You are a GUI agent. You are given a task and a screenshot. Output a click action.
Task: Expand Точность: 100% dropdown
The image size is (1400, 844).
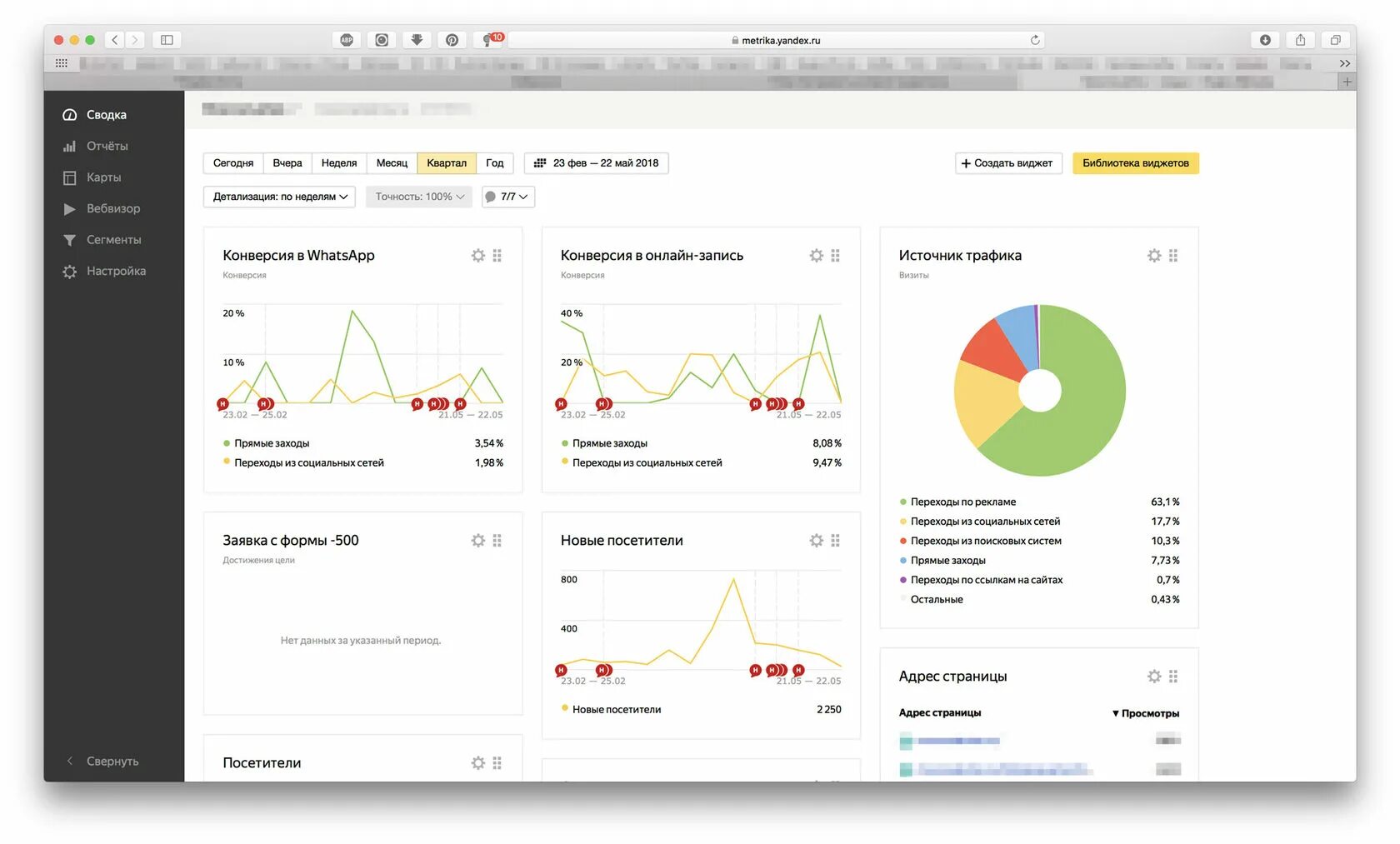(419, 197)
